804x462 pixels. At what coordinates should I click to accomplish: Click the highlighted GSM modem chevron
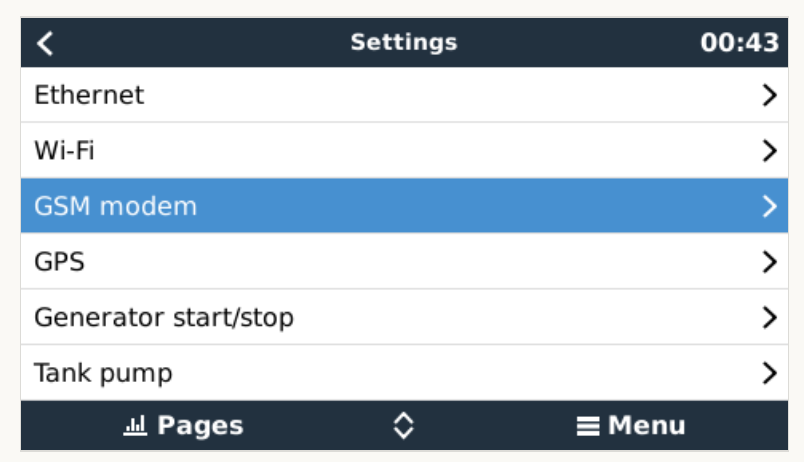coord(769,206)
